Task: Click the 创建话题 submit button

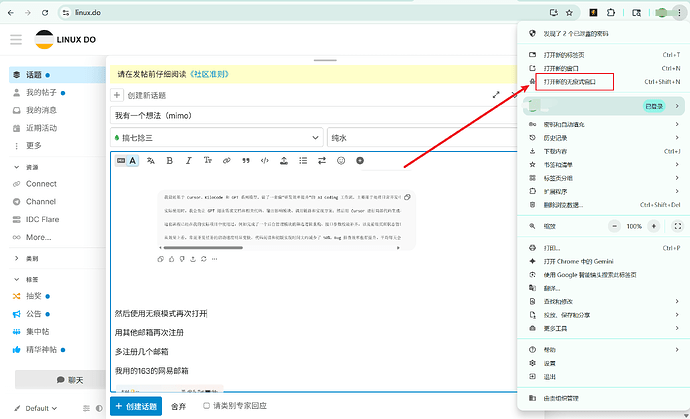Action: [136, 406]
